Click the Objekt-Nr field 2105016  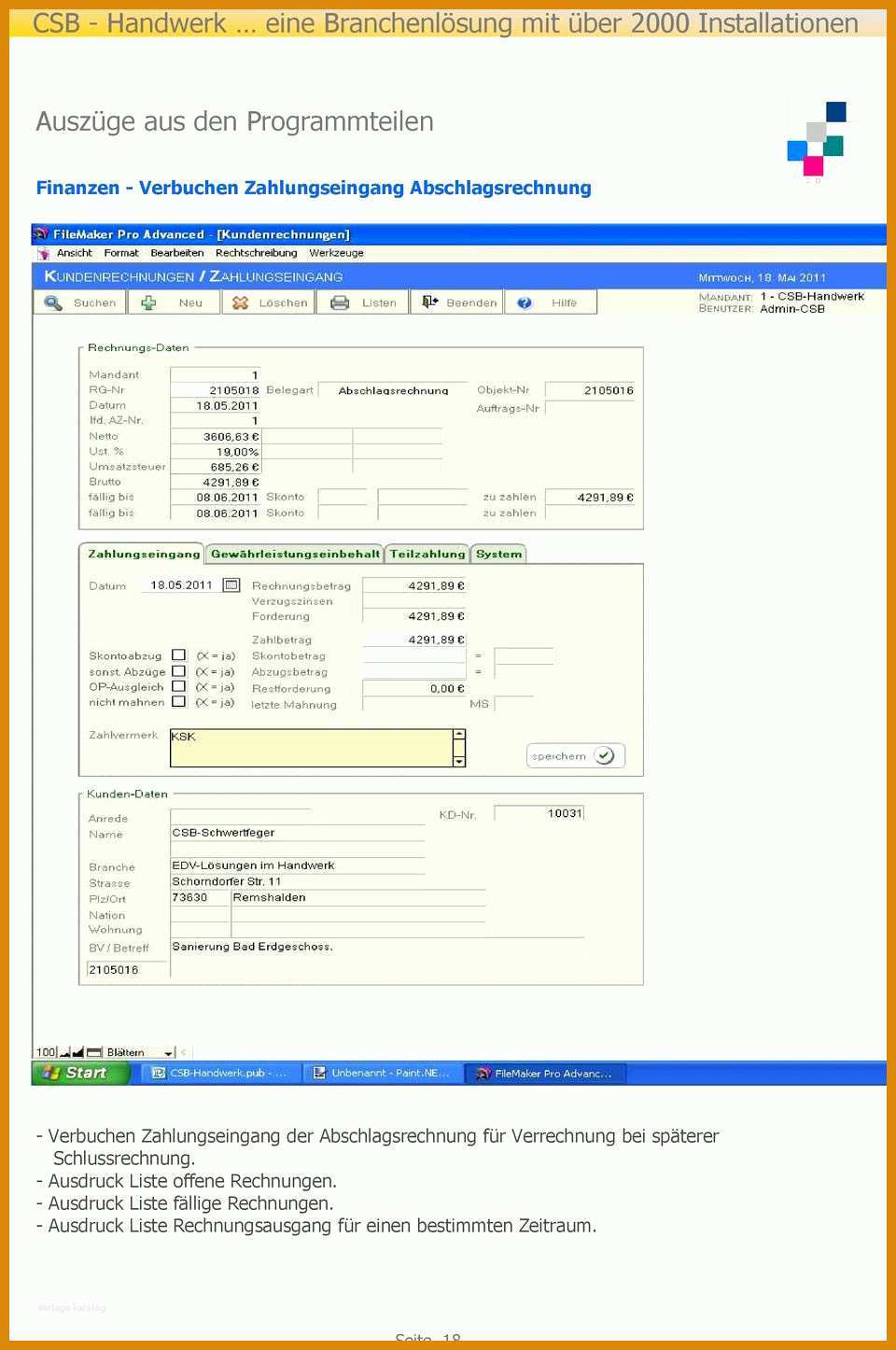tap(590, 390)
